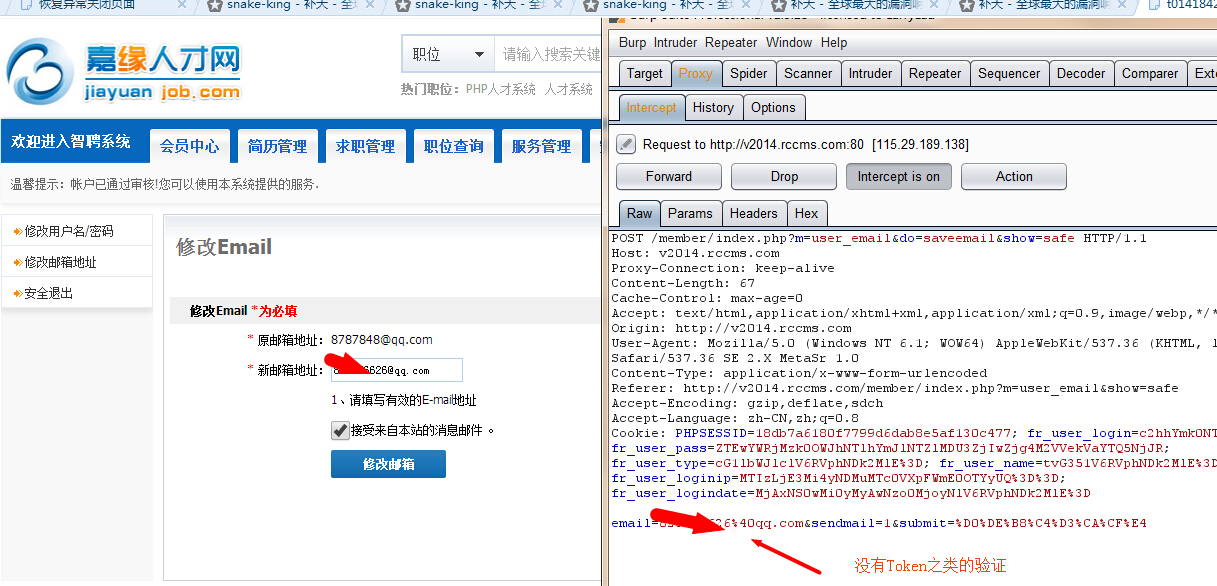This screenshot has width=1217, height=586.
Task: Switch to the Scanner tab
Action: 808,73
